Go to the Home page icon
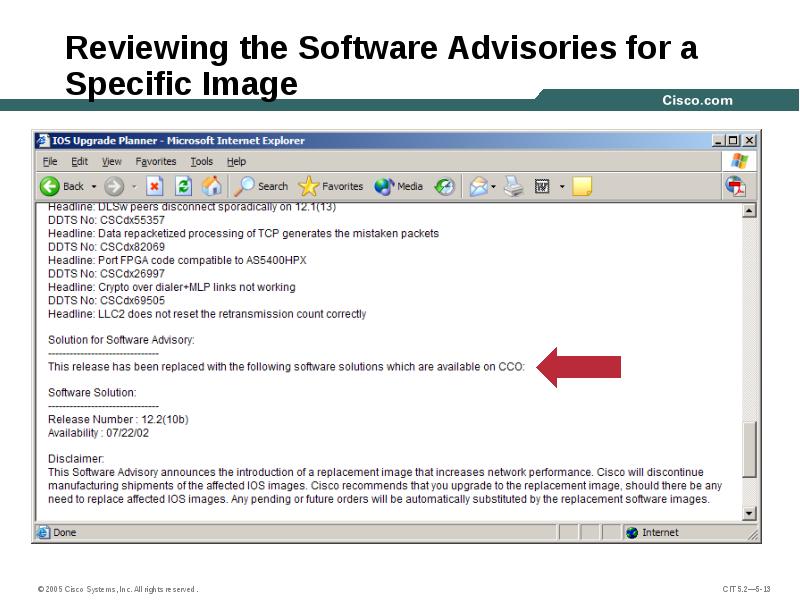 (x=211, y=186)
